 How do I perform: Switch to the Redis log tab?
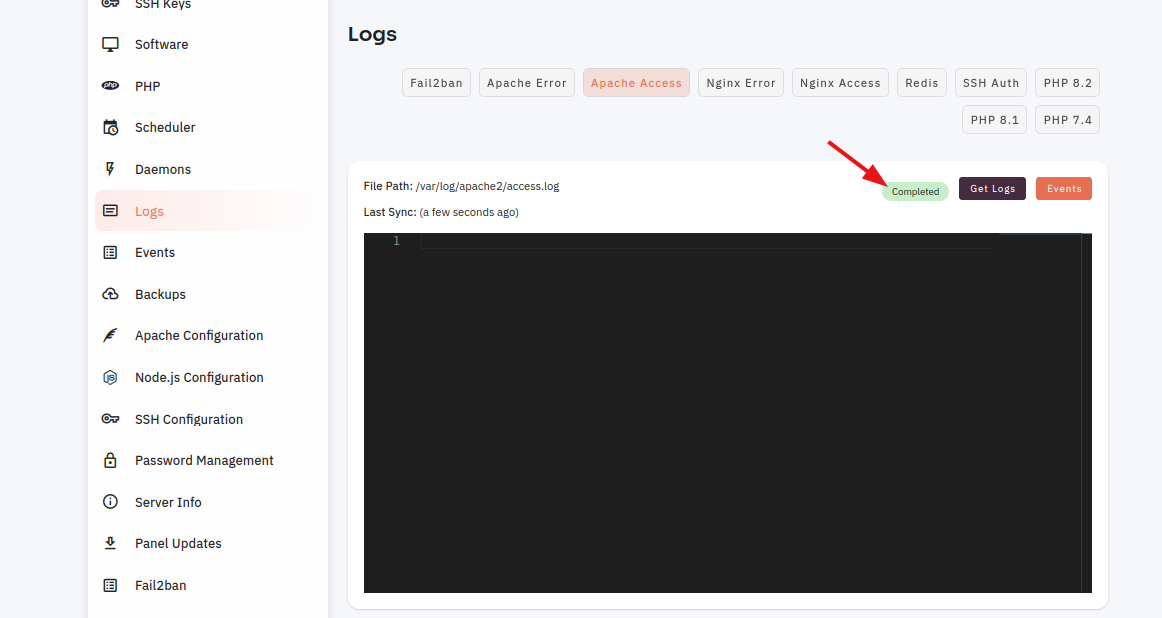tap(922, 83)
